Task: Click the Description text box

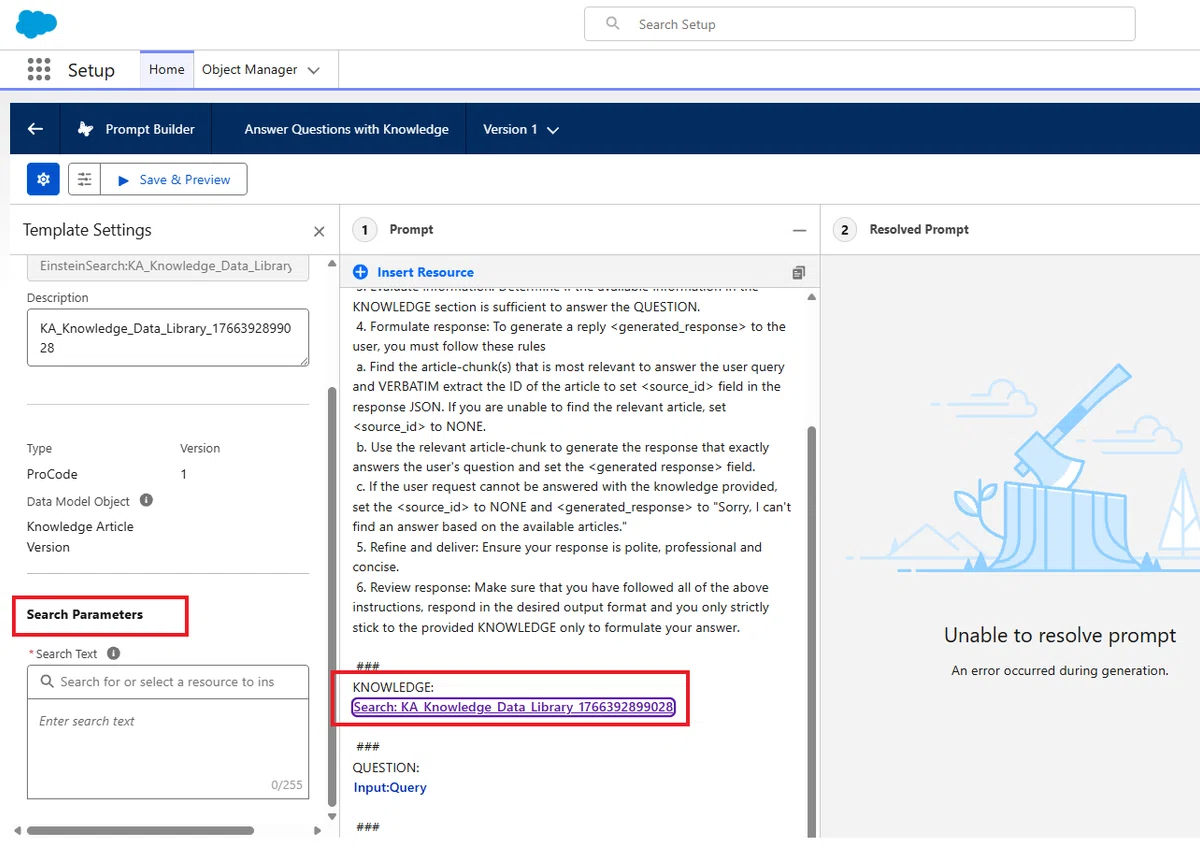Action: click(168, 338)
